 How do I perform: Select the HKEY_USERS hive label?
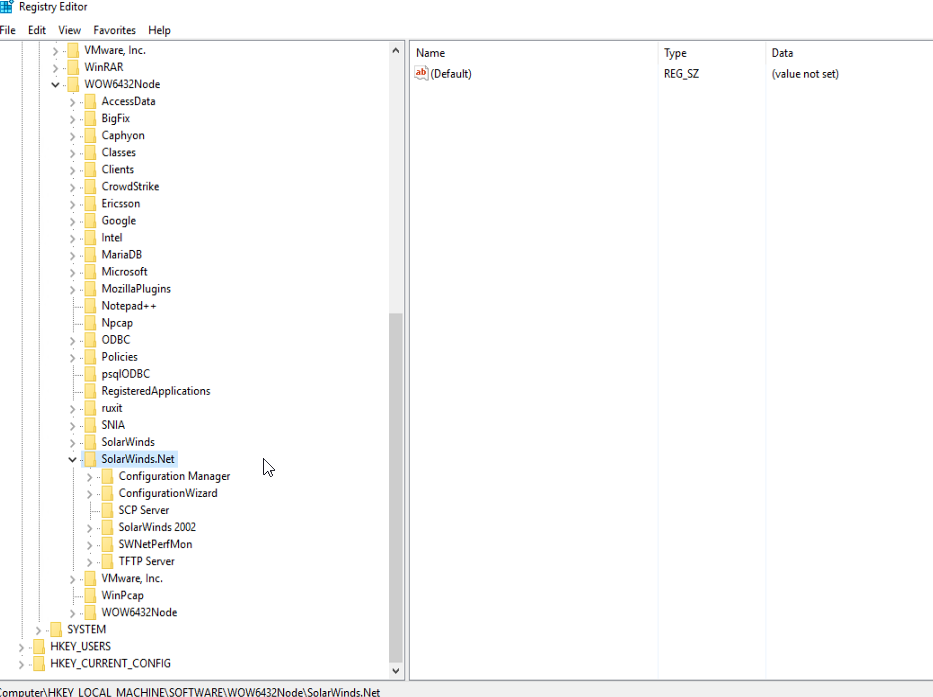click(80, 646)
